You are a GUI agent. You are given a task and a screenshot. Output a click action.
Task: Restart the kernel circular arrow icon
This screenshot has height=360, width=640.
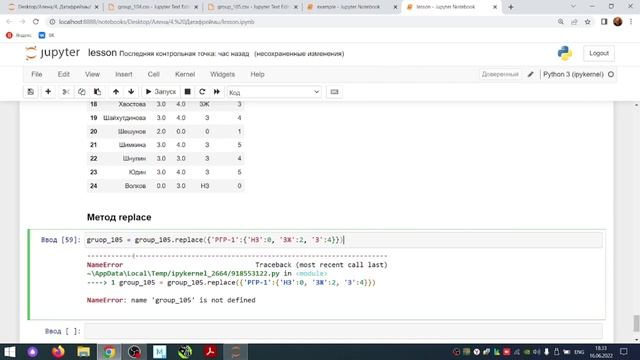pyautogui.click(x=202, y=92)
